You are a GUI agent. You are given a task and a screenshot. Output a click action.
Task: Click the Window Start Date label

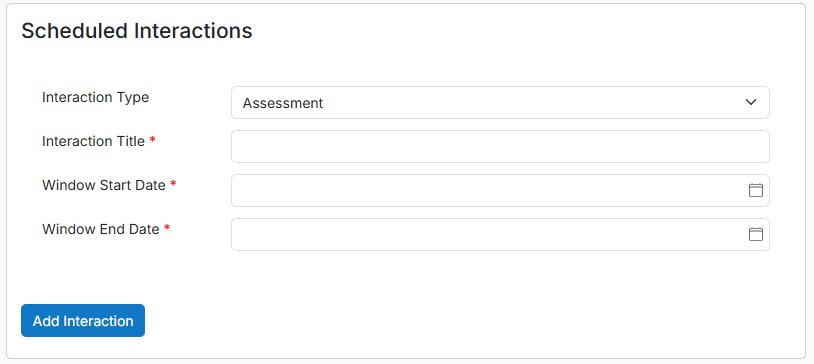(104, 185)
